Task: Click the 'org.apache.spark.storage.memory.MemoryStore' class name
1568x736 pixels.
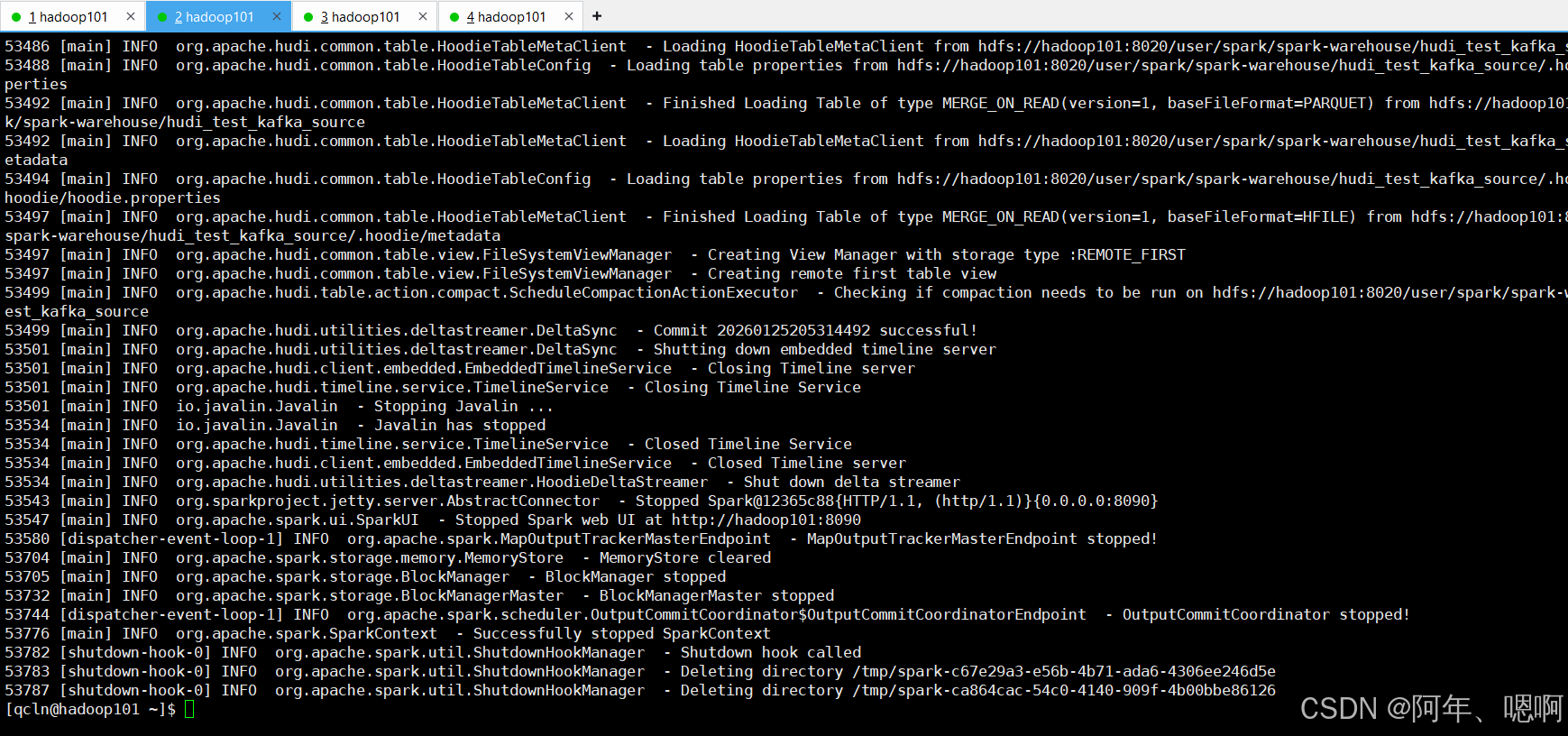Action: pyautogui.click(x=370, y=557)
